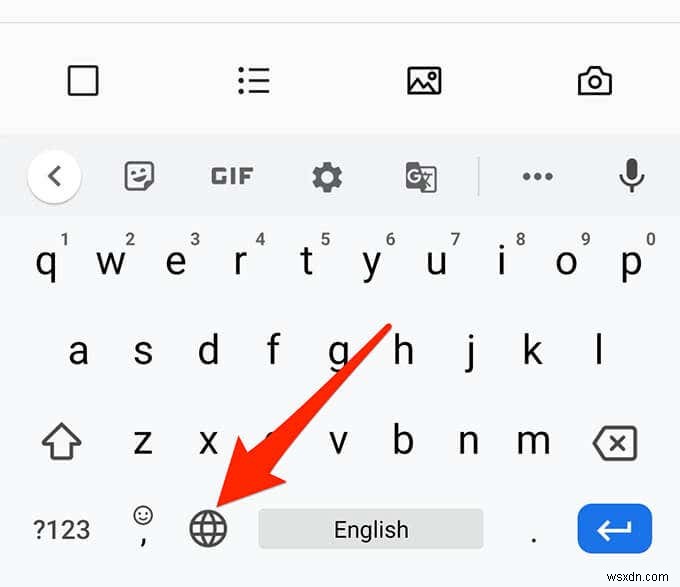Toggle the Shift key arrow

[x=62, y=441]
